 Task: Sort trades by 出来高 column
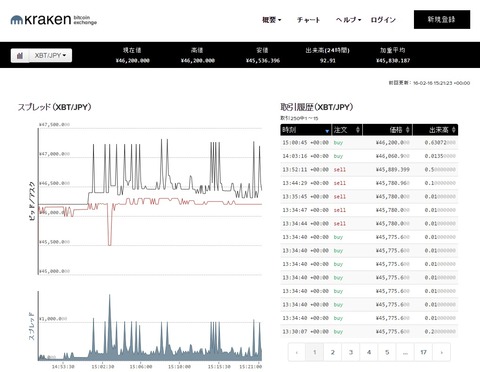point(435,130)
